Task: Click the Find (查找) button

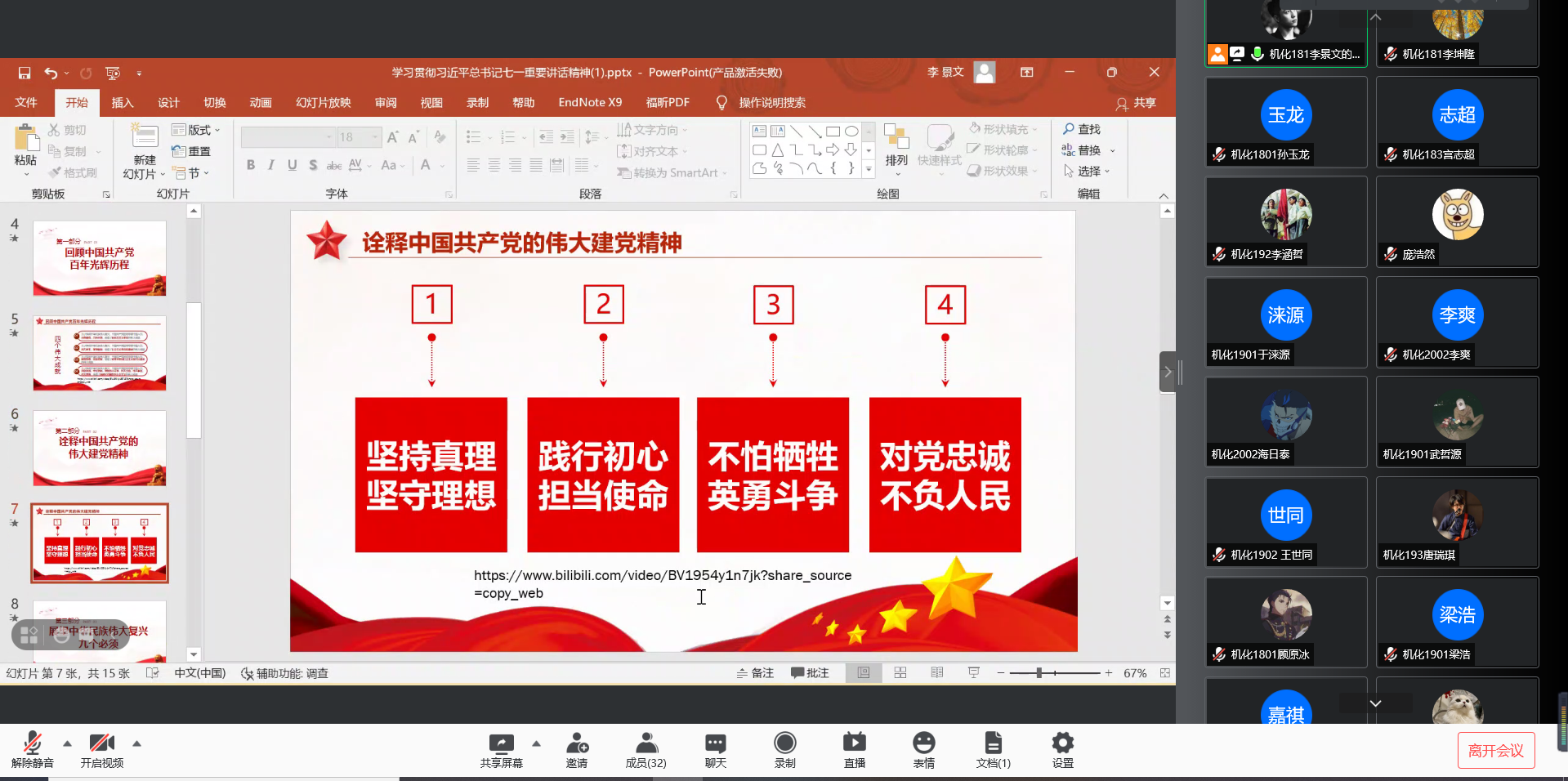Action: click(x=1082, y=129)
